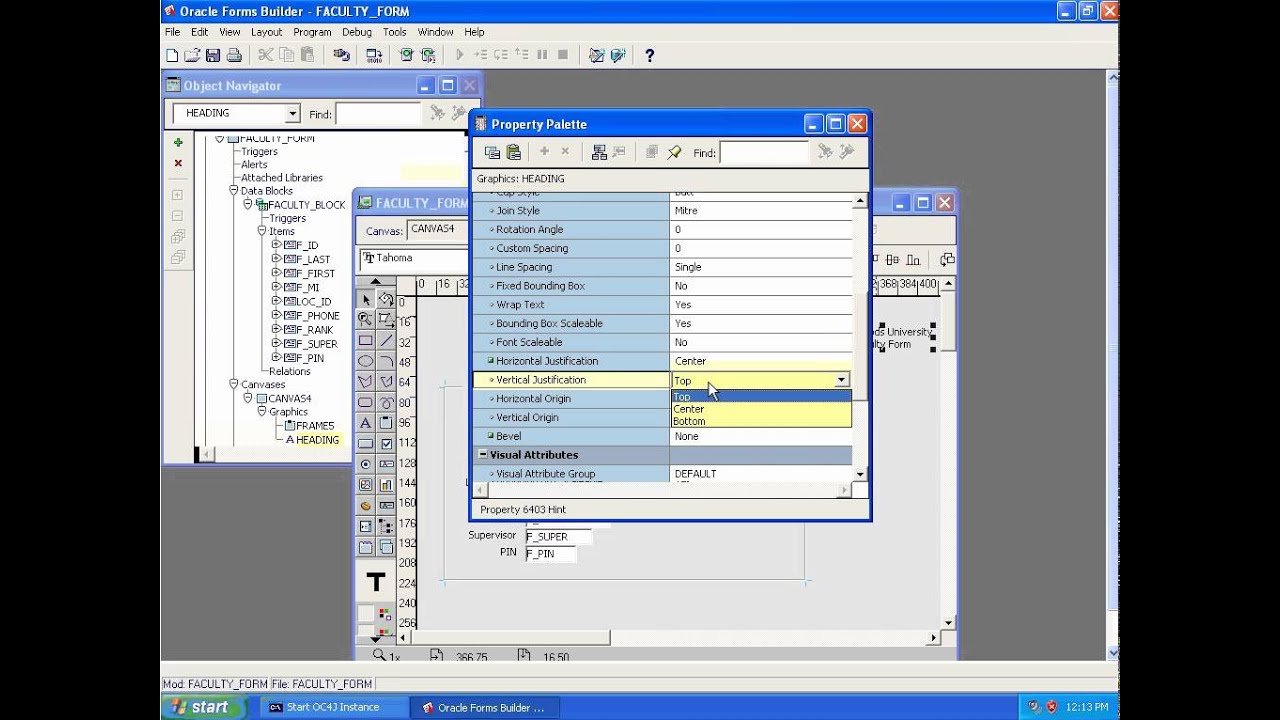
Task: Select the Magnify tool in the tool palette
Action: [x=366, y=320]
